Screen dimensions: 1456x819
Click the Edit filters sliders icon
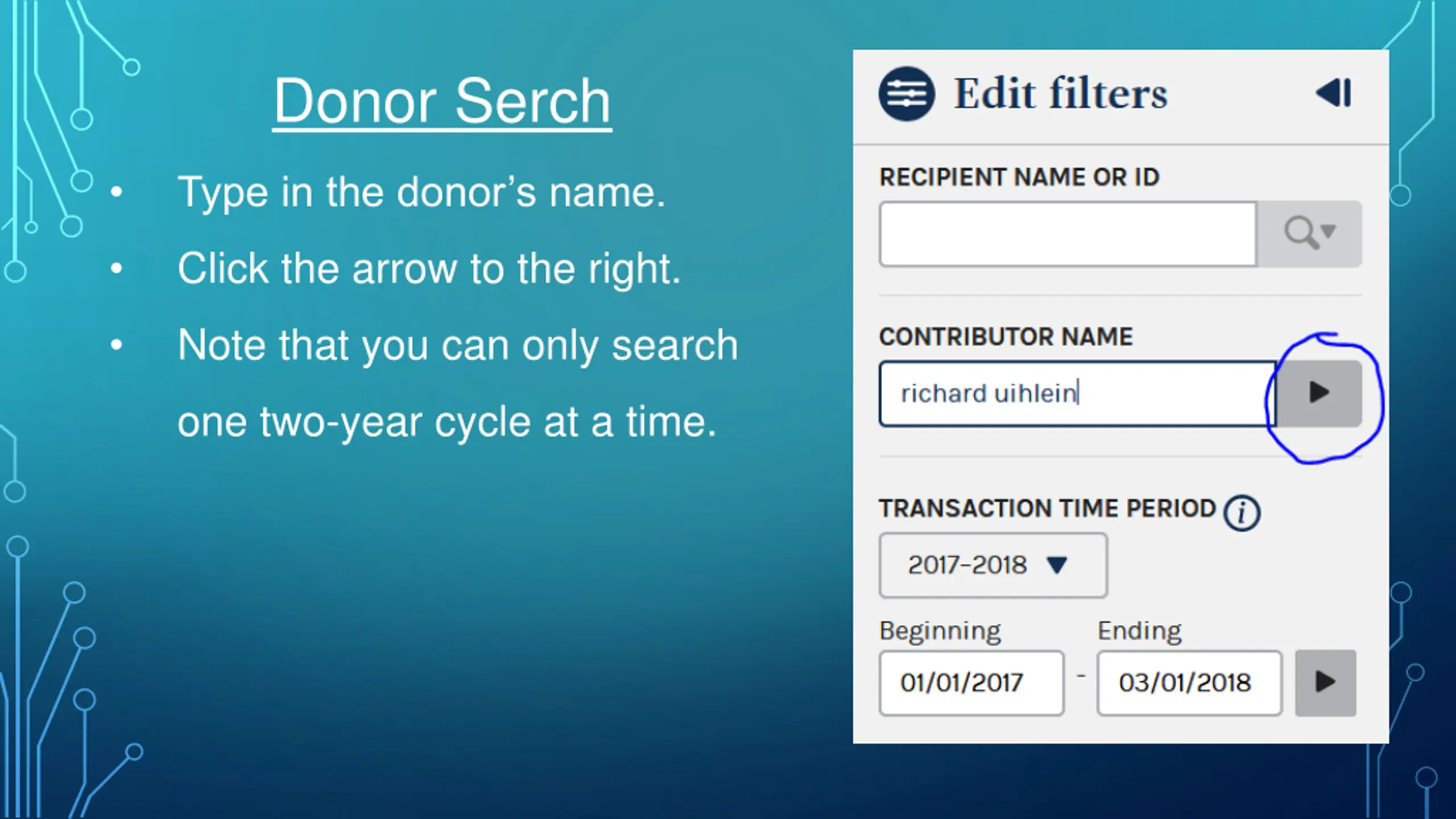tap(907, 94)
